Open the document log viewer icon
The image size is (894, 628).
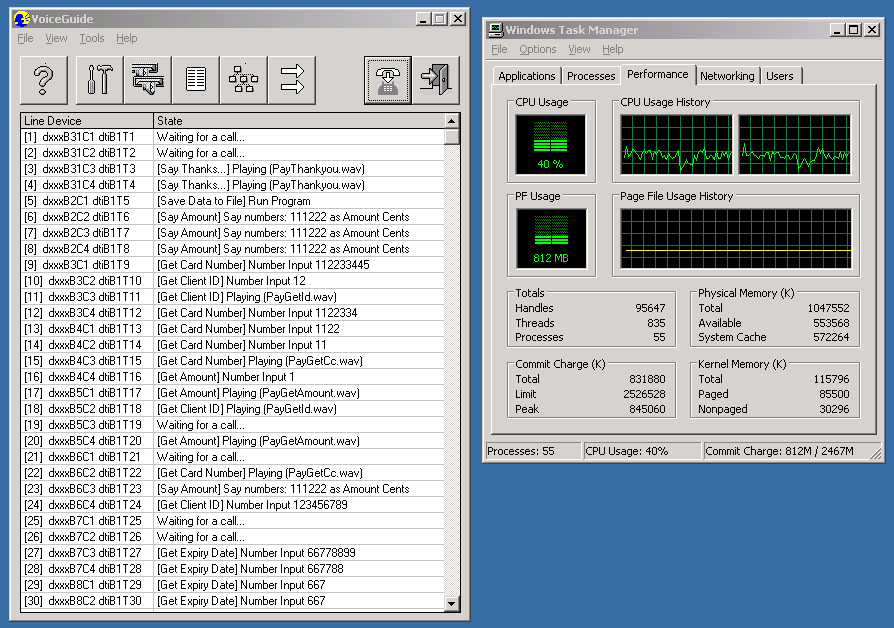point(196,80)
